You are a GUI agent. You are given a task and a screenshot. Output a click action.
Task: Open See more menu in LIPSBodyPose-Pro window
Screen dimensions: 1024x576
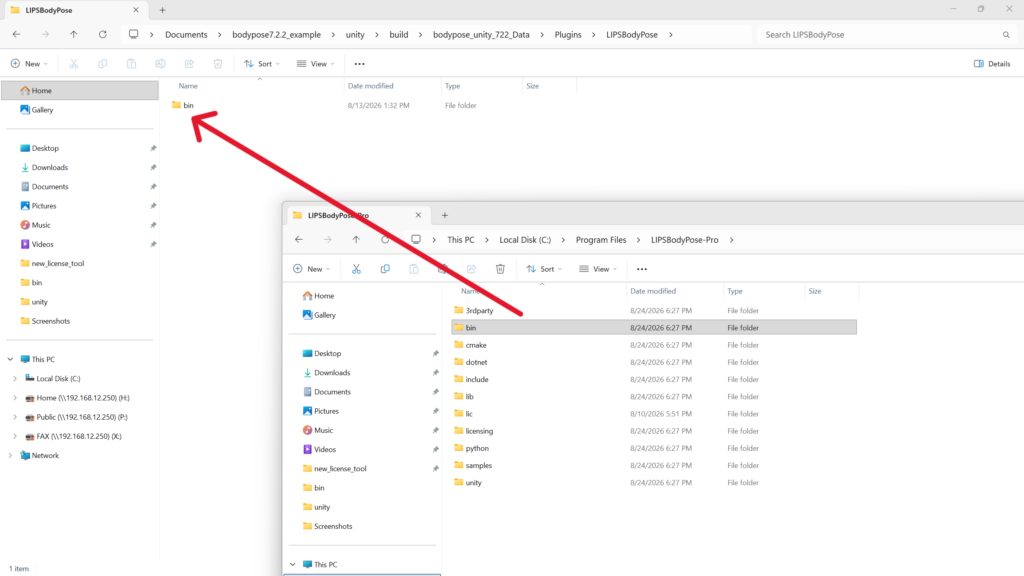[642, 269]
